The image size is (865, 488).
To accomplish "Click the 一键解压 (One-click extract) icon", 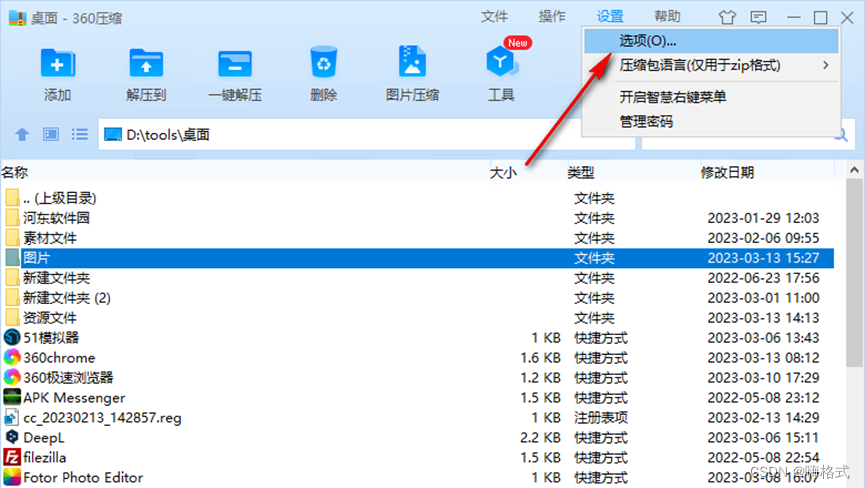I will click(234, 63).
